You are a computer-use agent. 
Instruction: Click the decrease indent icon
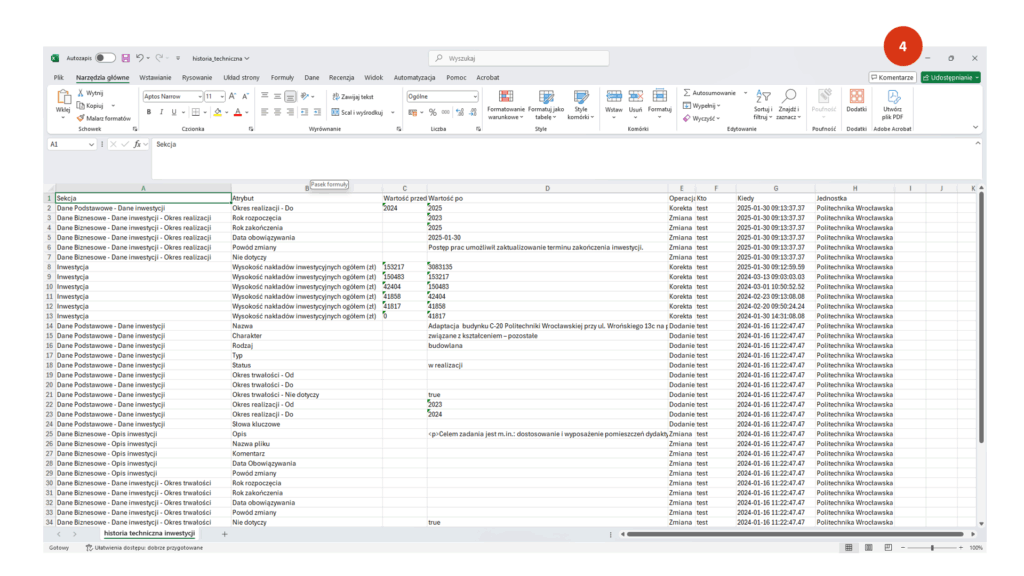304,112
